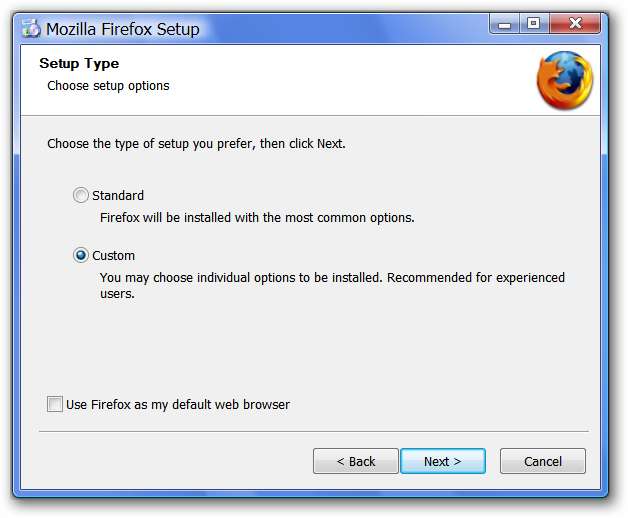Click the installer icon in the title bar
This screenshot has width=628, height=518.
30,28
